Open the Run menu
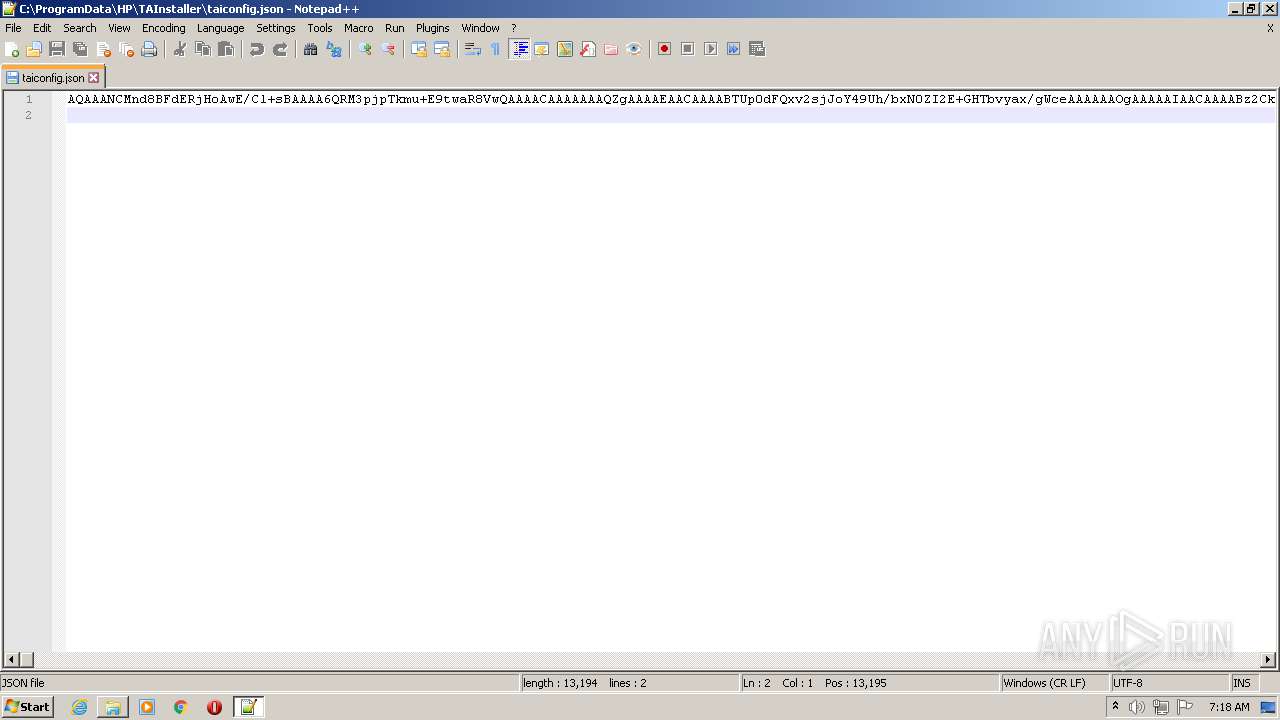 tap(395, 28)
